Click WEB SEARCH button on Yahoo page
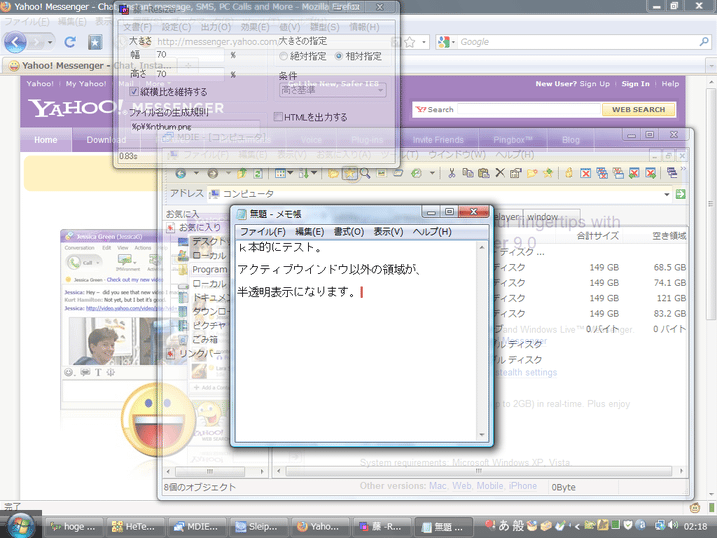Image resolution: width=717 pixels, height=538 pixels. pos(638,110)
